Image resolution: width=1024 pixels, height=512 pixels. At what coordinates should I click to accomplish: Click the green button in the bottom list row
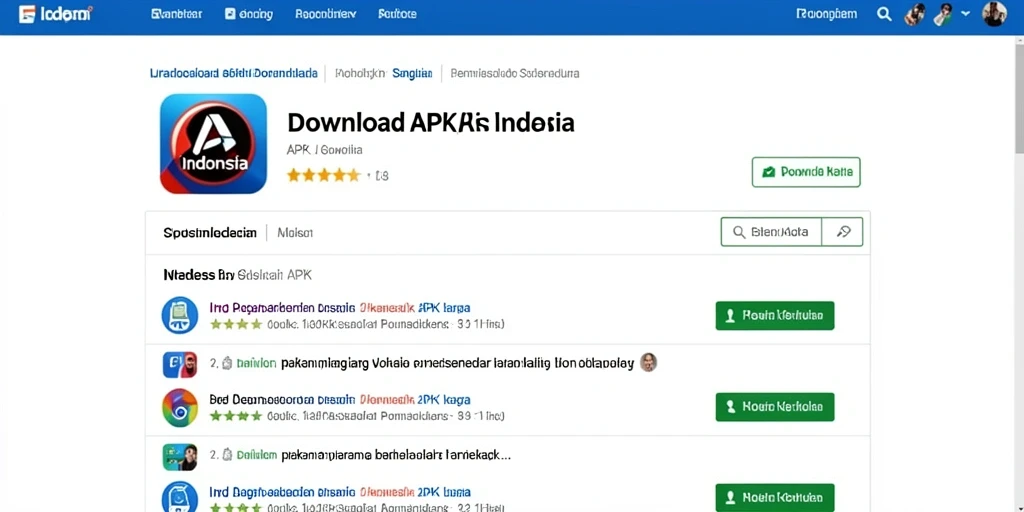click(x=775, y=498)
